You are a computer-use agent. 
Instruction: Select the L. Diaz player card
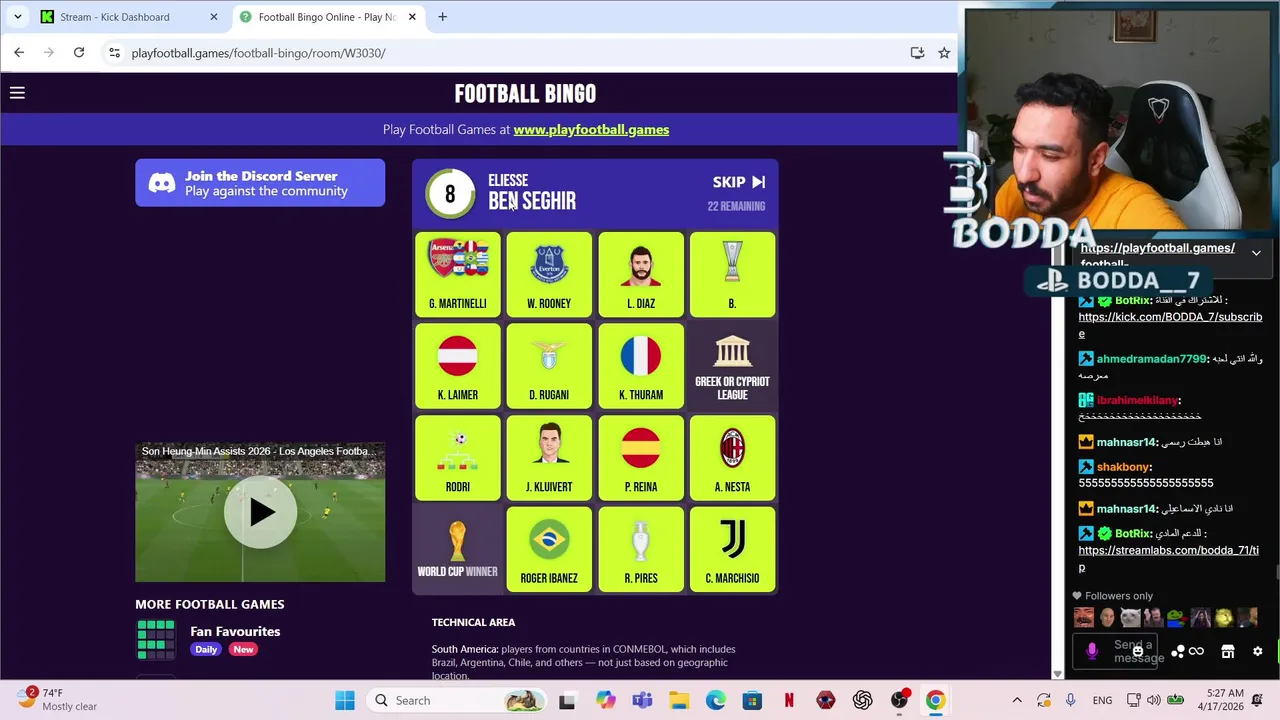point(641,274)
